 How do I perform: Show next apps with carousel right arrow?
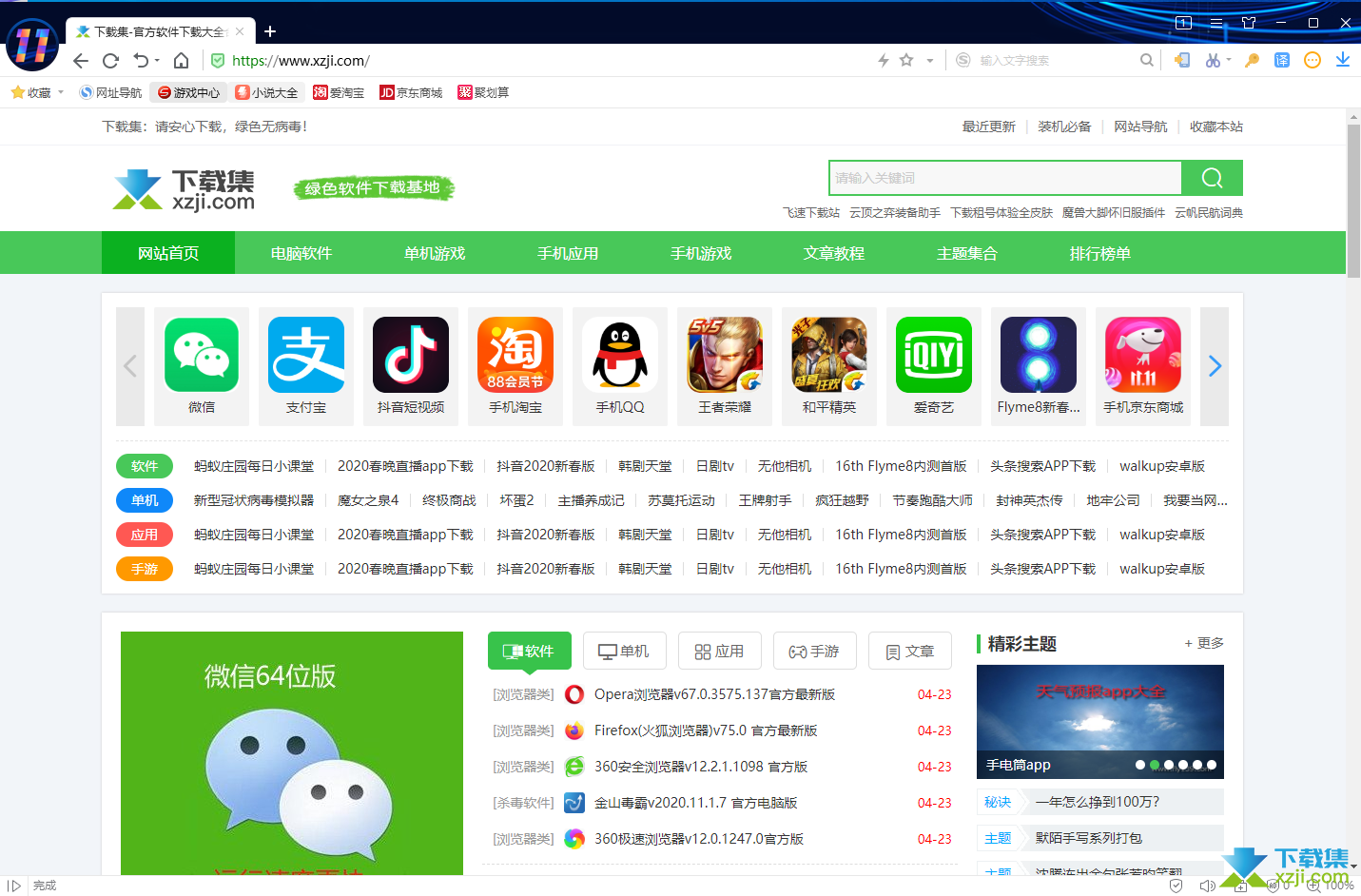1215,366
